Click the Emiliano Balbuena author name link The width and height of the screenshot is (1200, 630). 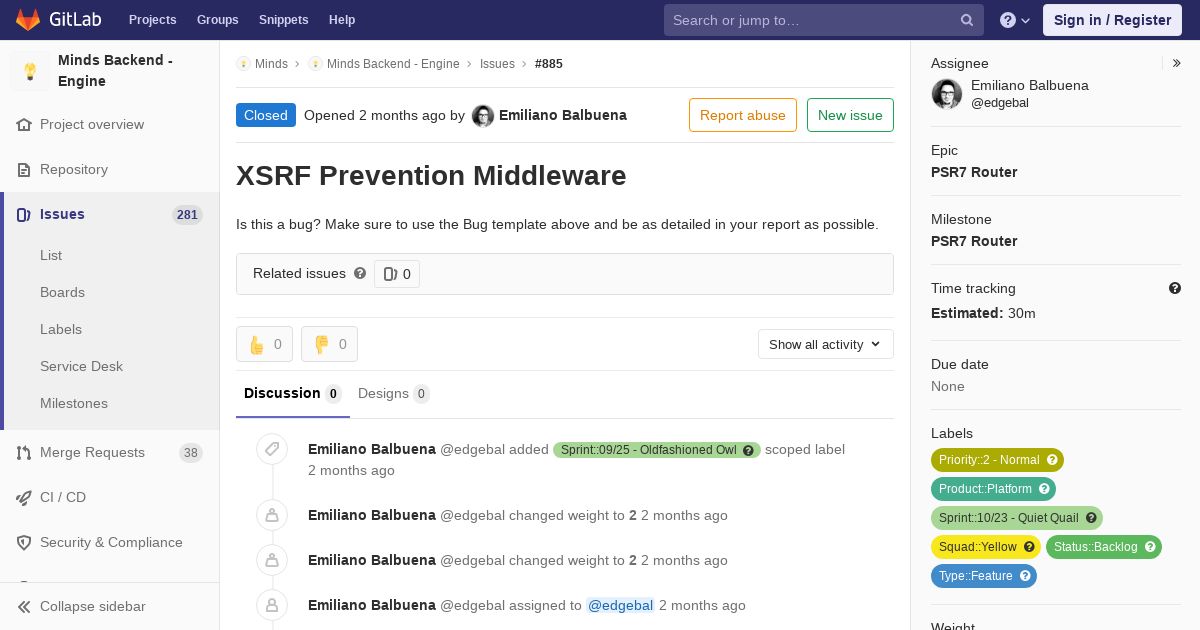[x=563, y=115]
